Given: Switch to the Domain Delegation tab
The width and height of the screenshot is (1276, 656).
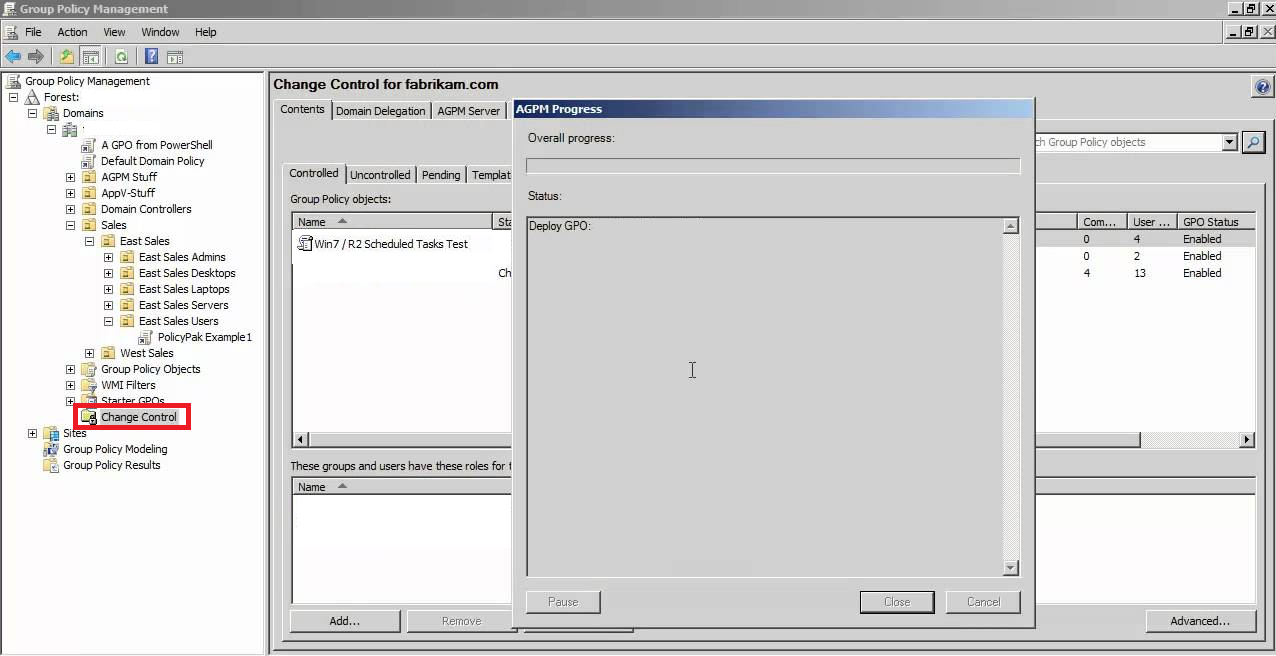Looking at the screenshot, I should [x=380, y=111].
